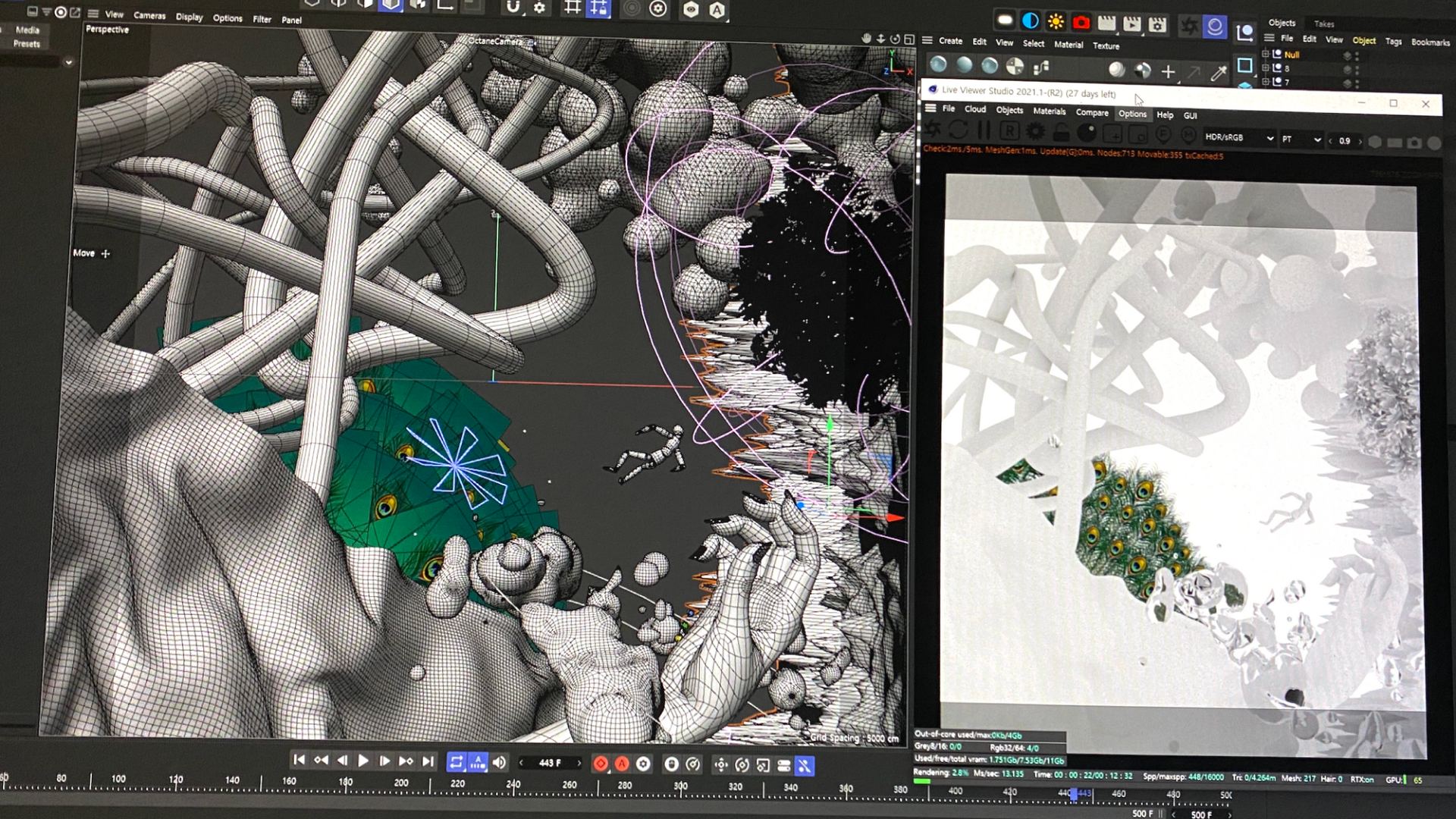The image size is (1456, 819).
Task: Click the red render camera icon
Action: click(x=1081, y=23)
